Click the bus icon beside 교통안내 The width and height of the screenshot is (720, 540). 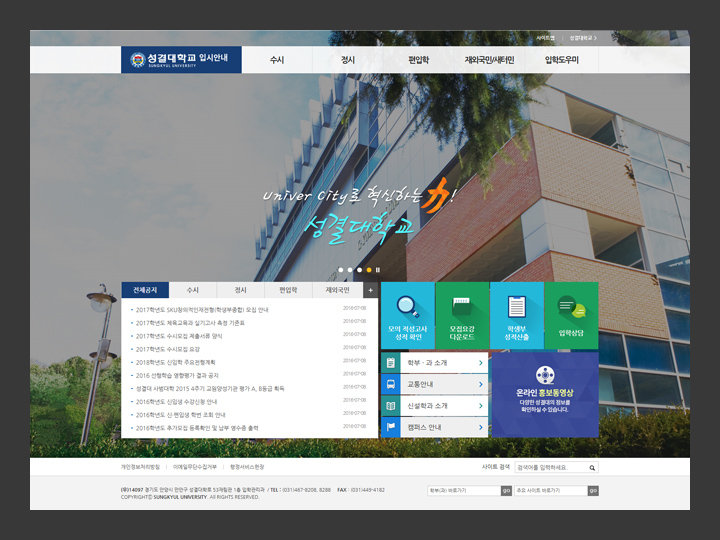click(x=391, y=384)
